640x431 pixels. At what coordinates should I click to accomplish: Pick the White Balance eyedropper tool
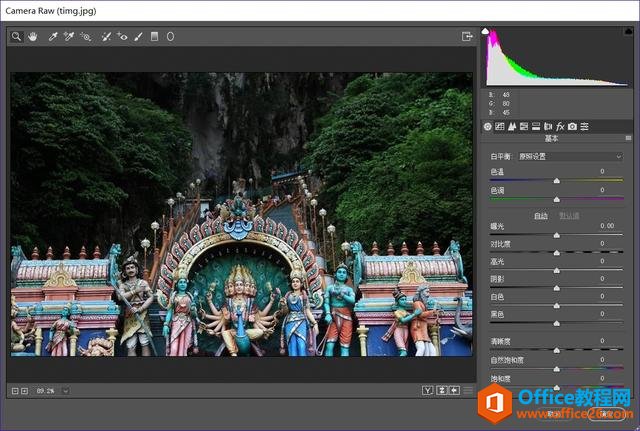[52, 36]
